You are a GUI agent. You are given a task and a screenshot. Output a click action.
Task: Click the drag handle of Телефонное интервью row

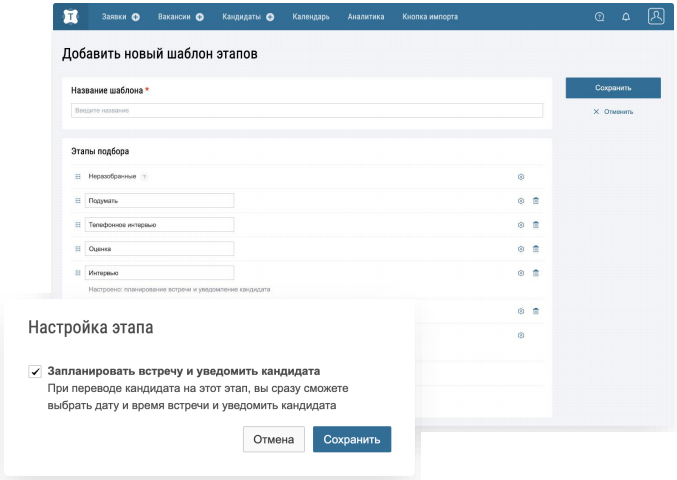(x=78, y=225)
